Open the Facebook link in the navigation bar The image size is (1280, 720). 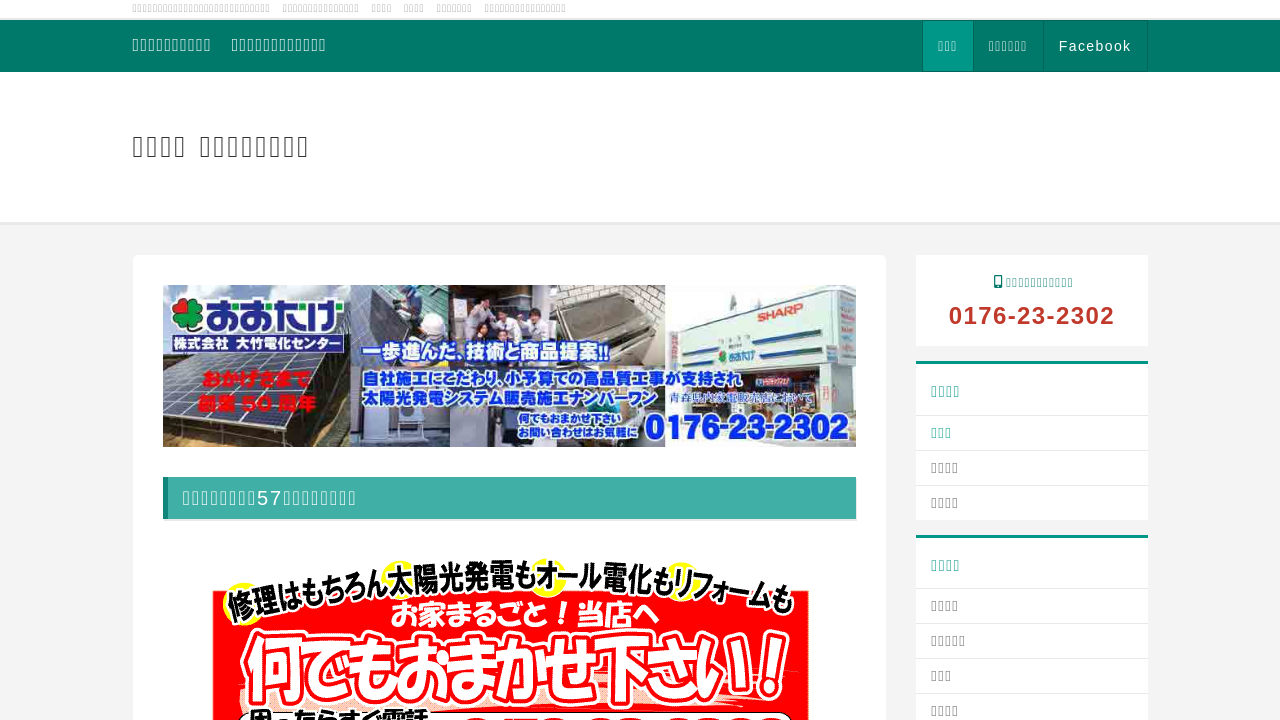(x=1095, y=46)
